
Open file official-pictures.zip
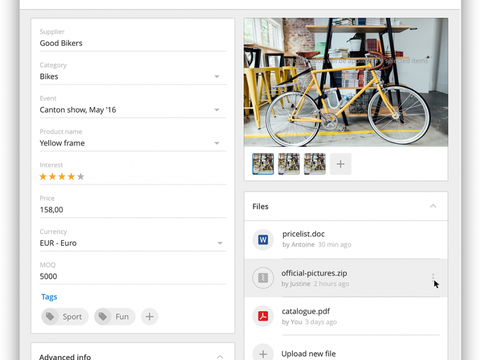(x=314, y=273)
